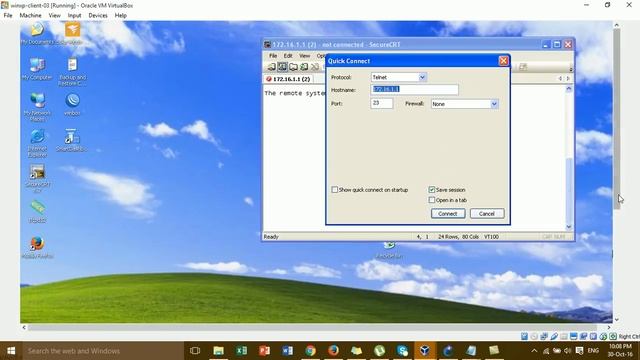Open Word from the Windows taskbar
640x360 pixels.
point(287,351)
